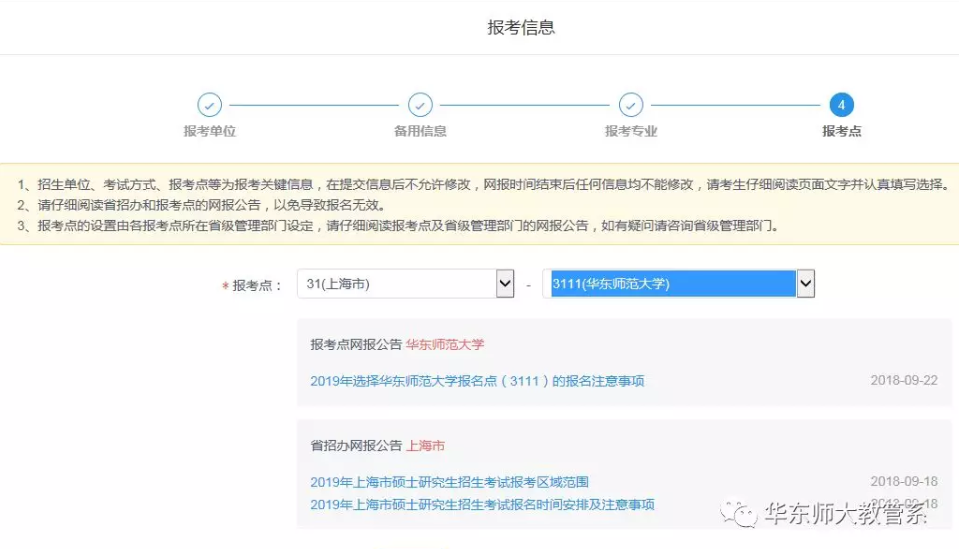Open the 3111(华东师范大学) exam site dropdown

(678, 284)
